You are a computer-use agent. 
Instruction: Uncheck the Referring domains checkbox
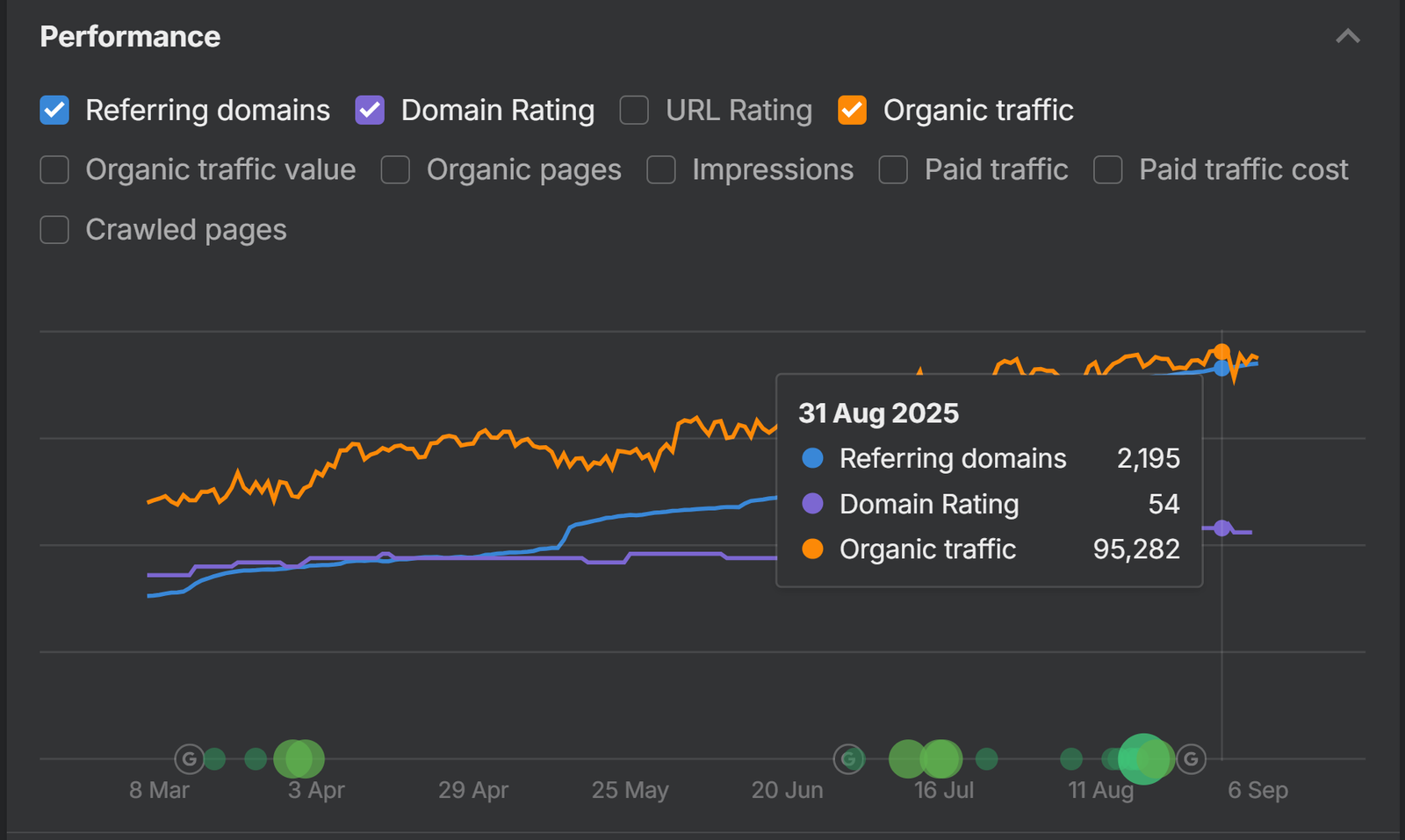click(x=54, y=111)
